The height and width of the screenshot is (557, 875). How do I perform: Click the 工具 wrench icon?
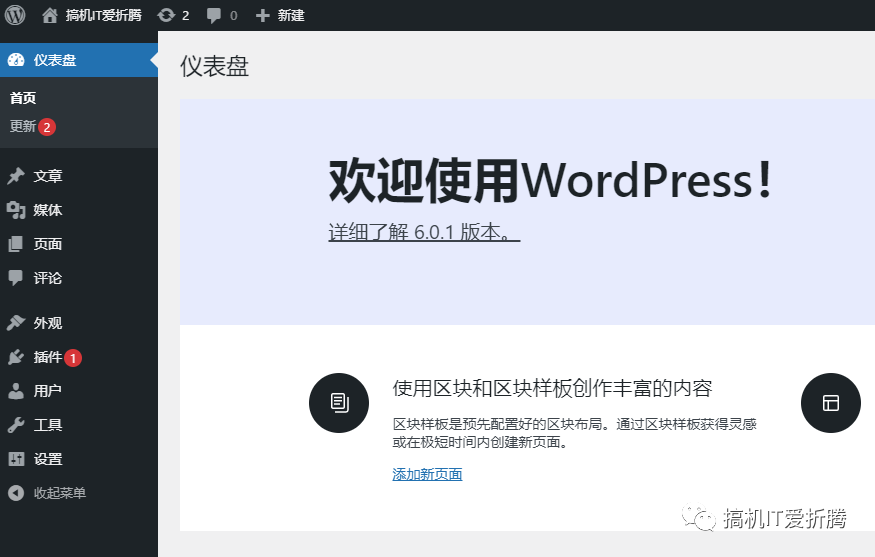tap(16, 425)
